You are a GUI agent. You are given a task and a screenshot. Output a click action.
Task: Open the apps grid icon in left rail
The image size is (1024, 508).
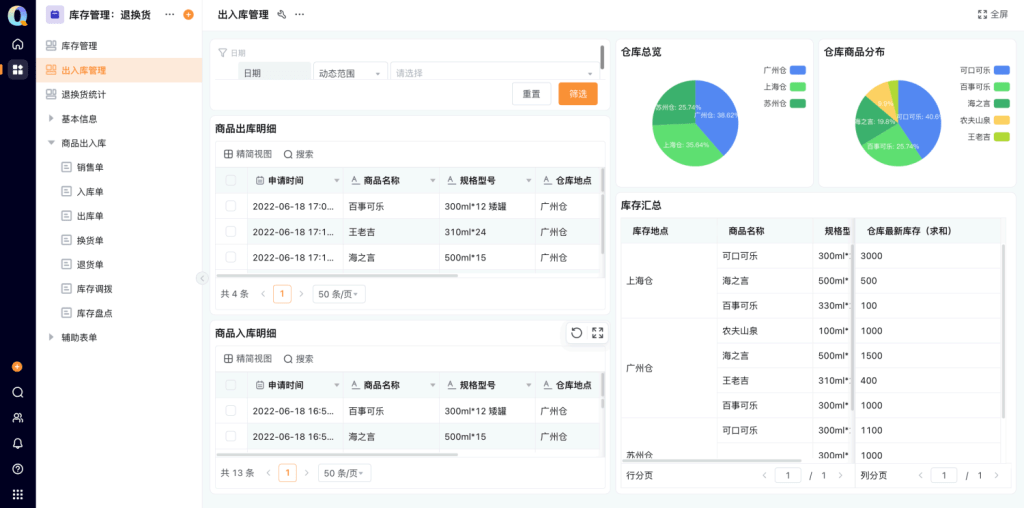tap(17, 70)
